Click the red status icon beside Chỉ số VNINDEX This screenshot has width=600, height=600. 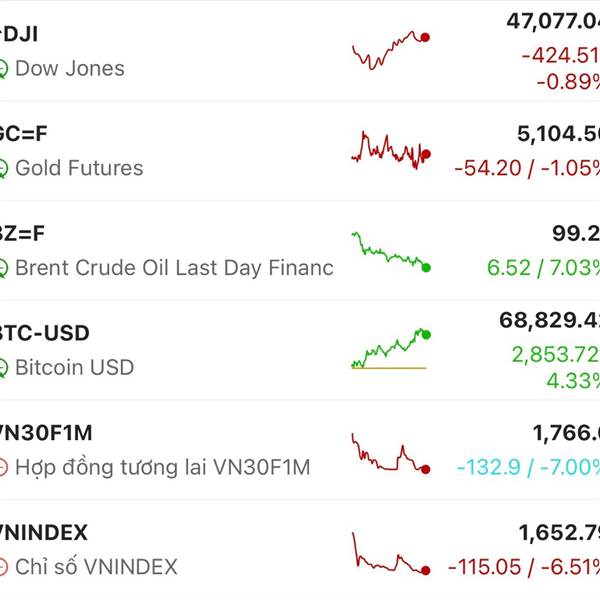pyautogui.click(x=4, y=567)
